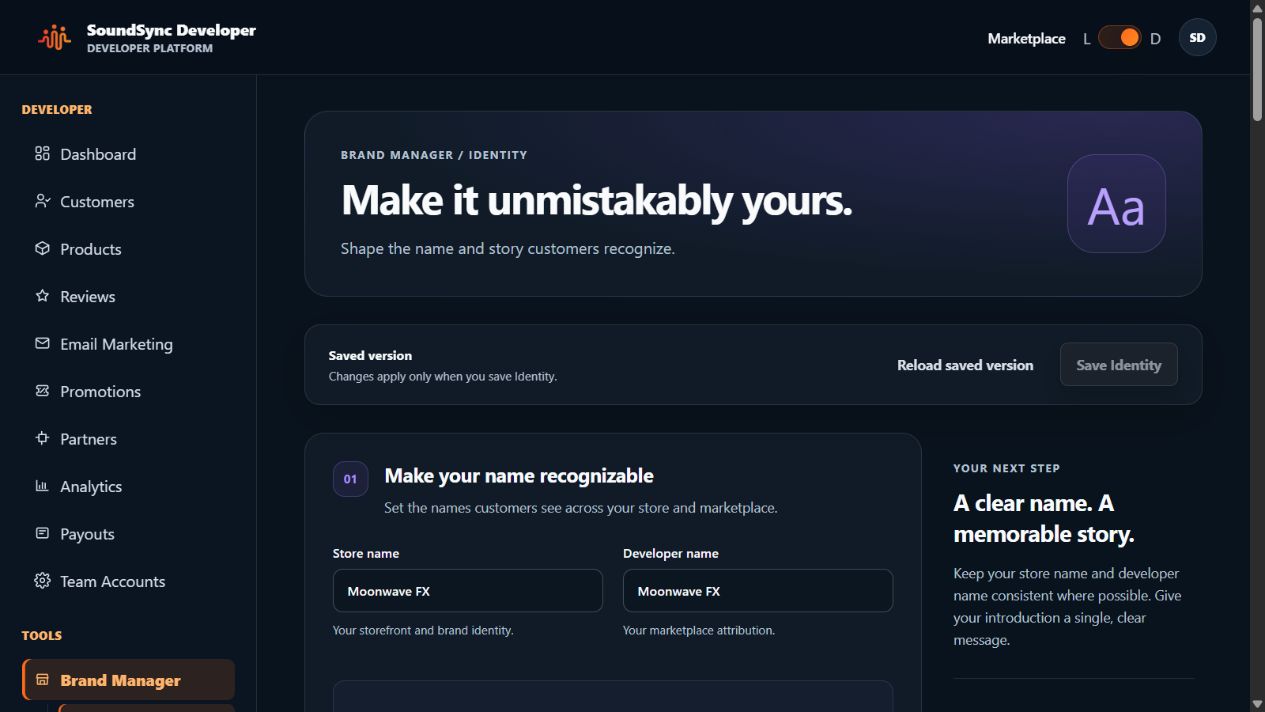Click the Partners chip icon
Screen dimensions: 1265x712
[x=42, y=439]
